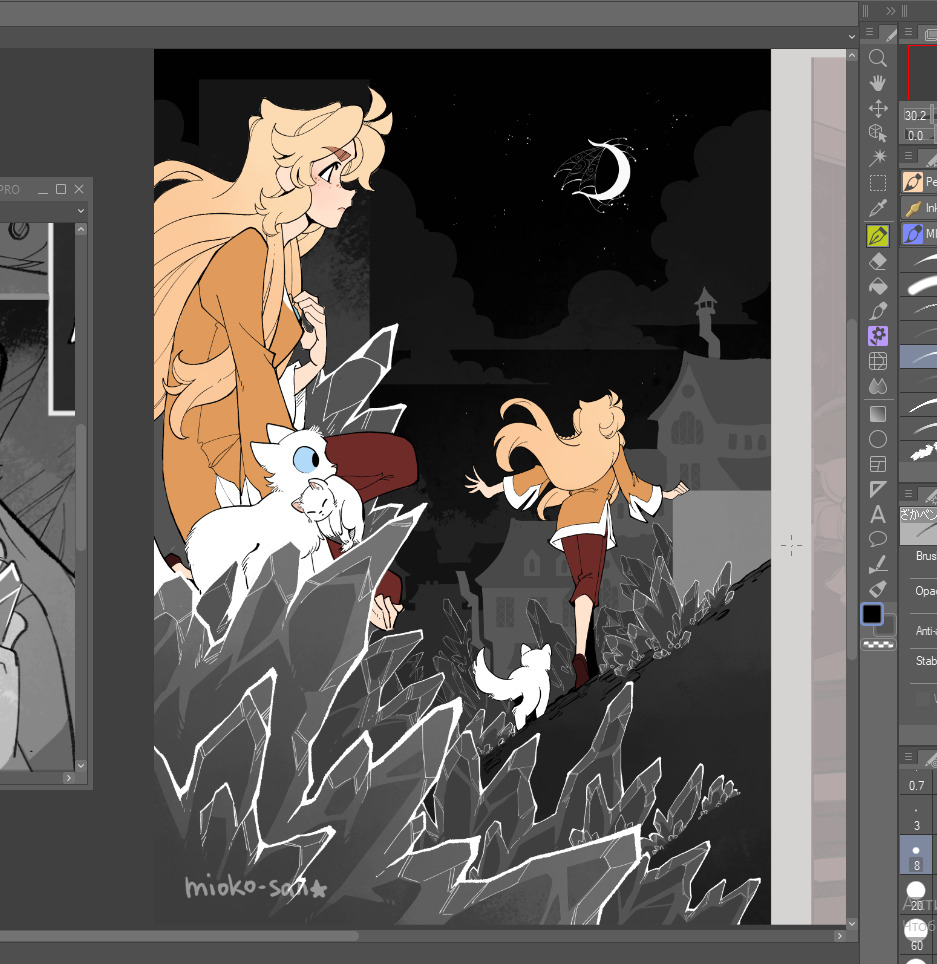Toggle the transparent color checkered swatch
Image resolution: width=937 pixels, height=964 pixels.
pyautogui.click(x=878, y=645)
